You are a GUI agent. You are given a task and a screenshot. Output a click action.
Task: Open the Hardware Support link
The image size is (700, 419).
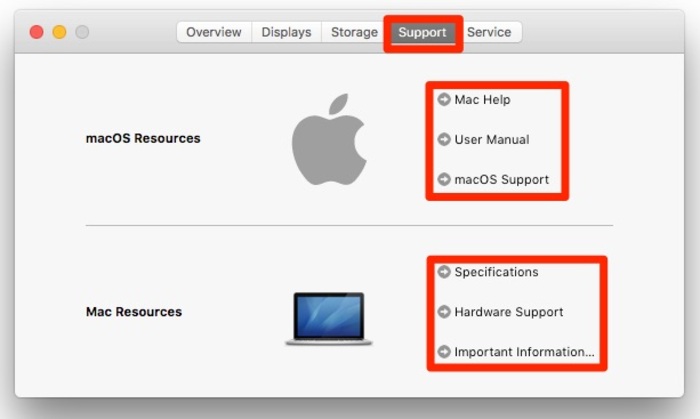click(x=509, y=312)
